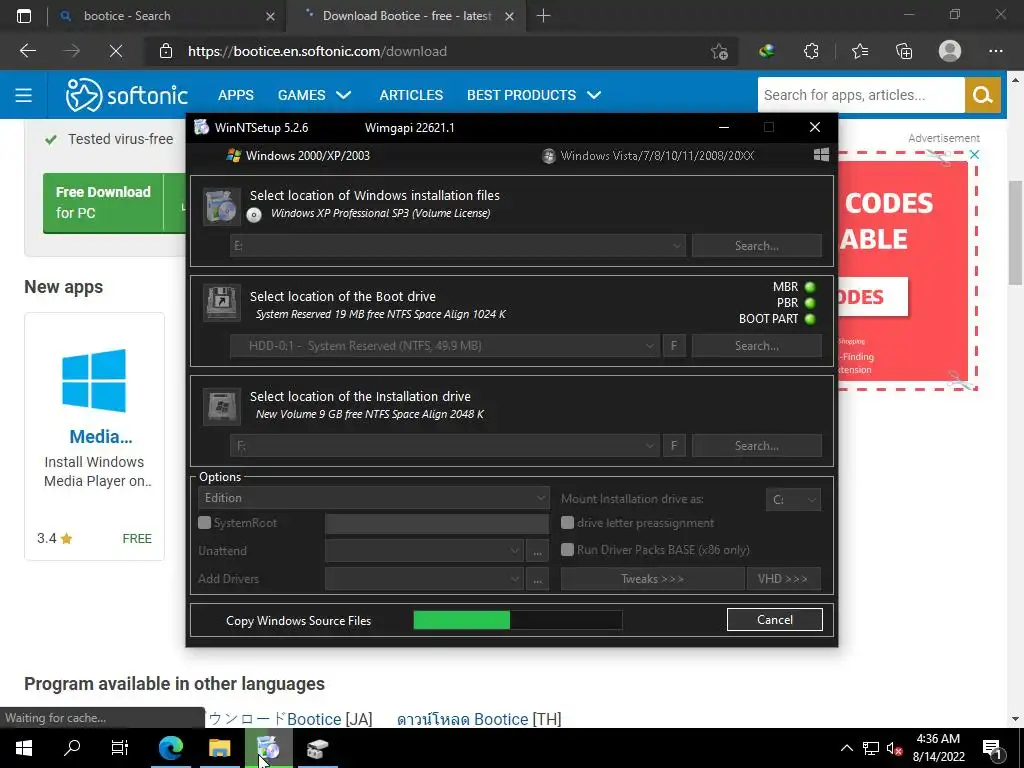Stop loading the page in Edge
The width and height of the screenshot is (1024, 768).
point(116,51)
